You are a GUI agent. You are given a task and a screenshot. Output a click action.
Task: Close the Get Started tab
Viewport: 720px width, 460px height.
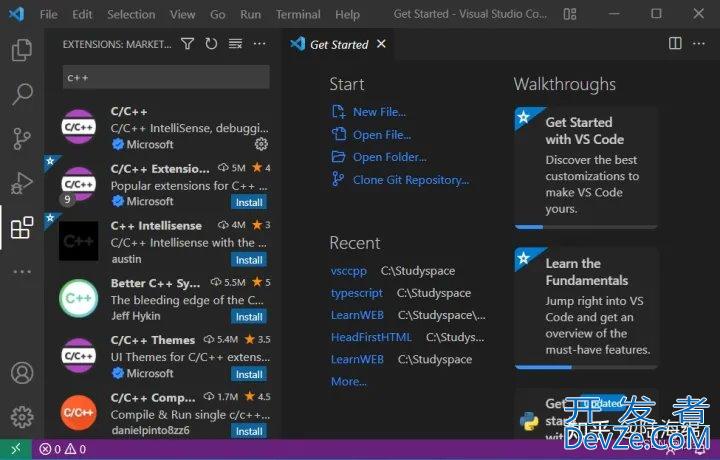click(381, 44)
